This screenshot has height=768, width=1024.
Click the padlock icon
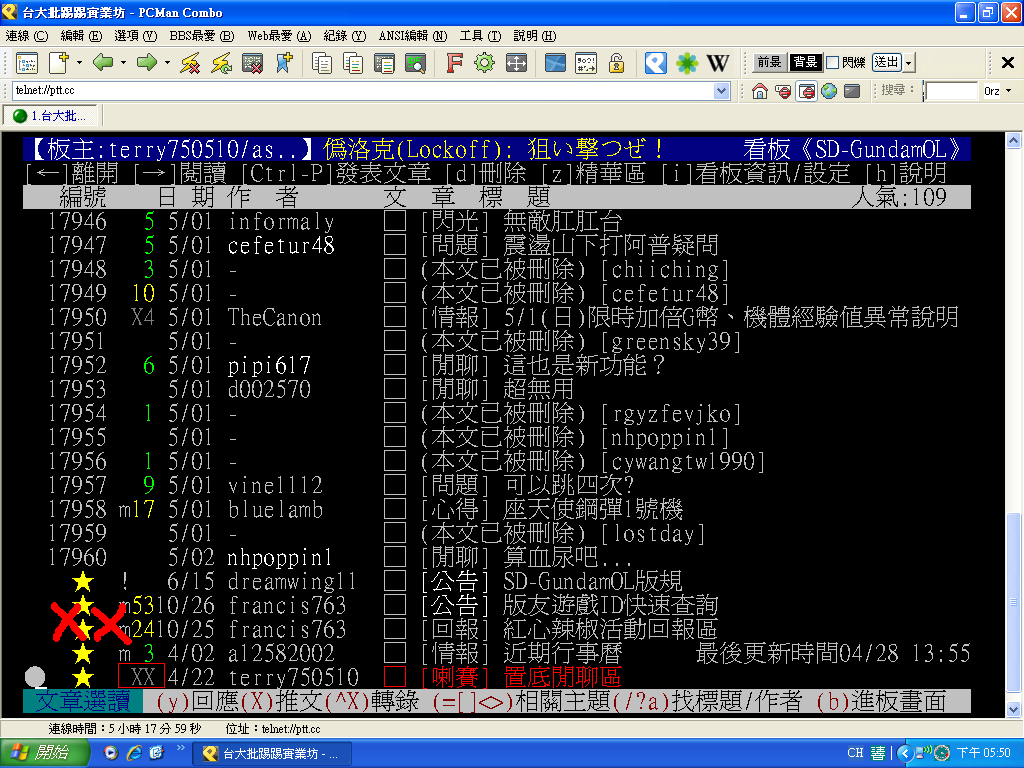(x=616, y=63)
